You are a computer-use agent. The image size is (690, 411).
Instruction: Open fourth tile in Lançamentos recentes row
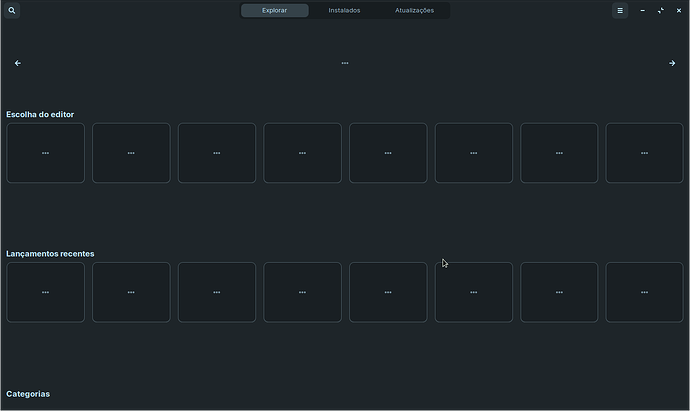click(x=302, y=292)
